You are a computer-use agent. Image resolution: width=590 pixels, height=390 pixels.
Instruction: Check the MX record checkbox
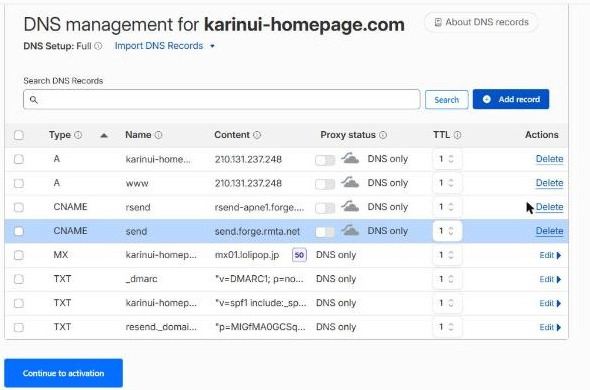pyautogui.click(x=18, y=255)
